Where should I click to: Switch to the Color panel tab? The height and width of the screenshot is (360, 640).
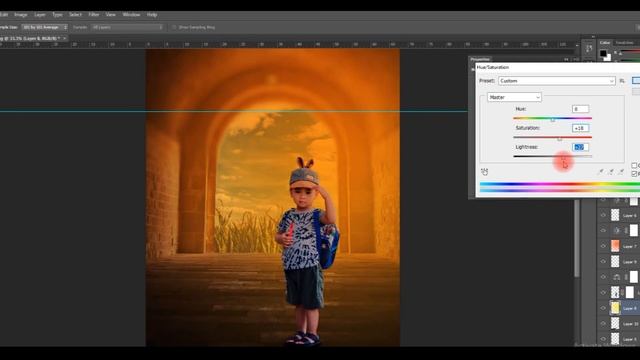pyautogui.click(x=605, y=42)
